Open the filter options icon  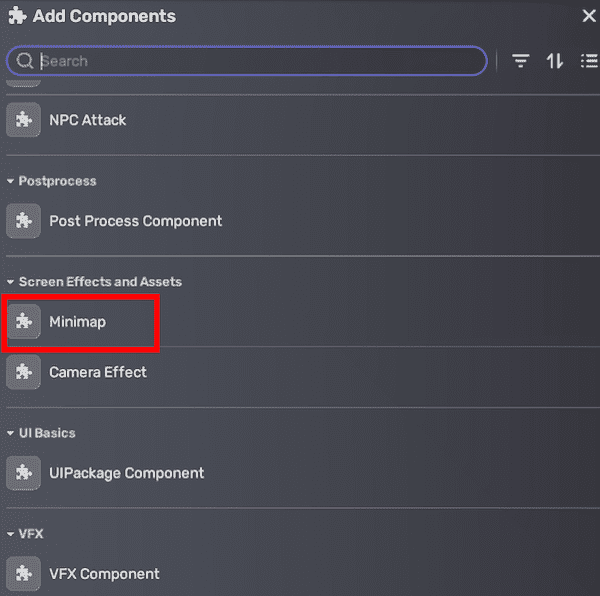coord(520,61)
